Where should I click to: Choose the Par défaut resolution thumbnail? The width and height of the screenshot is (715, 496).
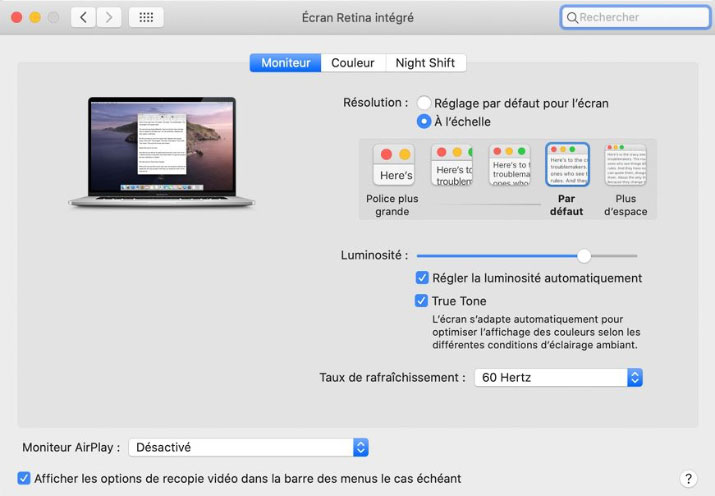tap(568, 165)
